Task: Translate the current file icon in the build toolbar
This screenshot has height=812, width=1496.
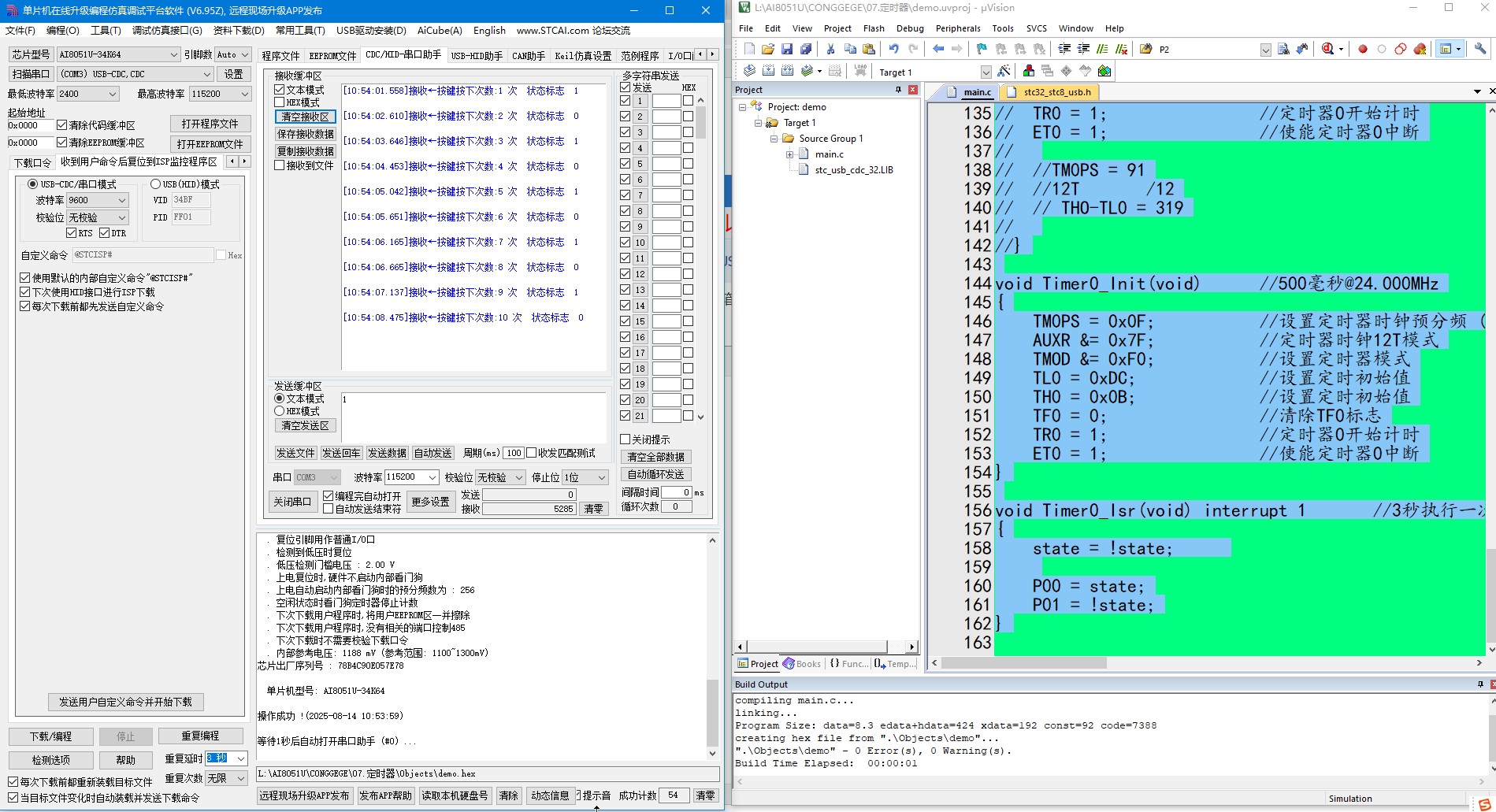Action: pyautogui.click(x=749, y=71)
